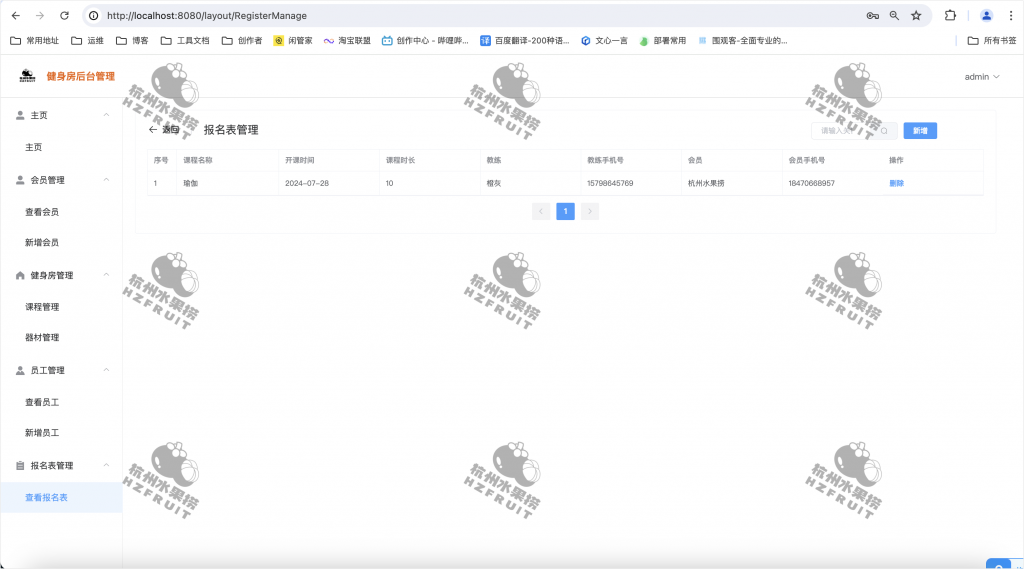Click the back arrow next to 返回

tap(152, 129)
